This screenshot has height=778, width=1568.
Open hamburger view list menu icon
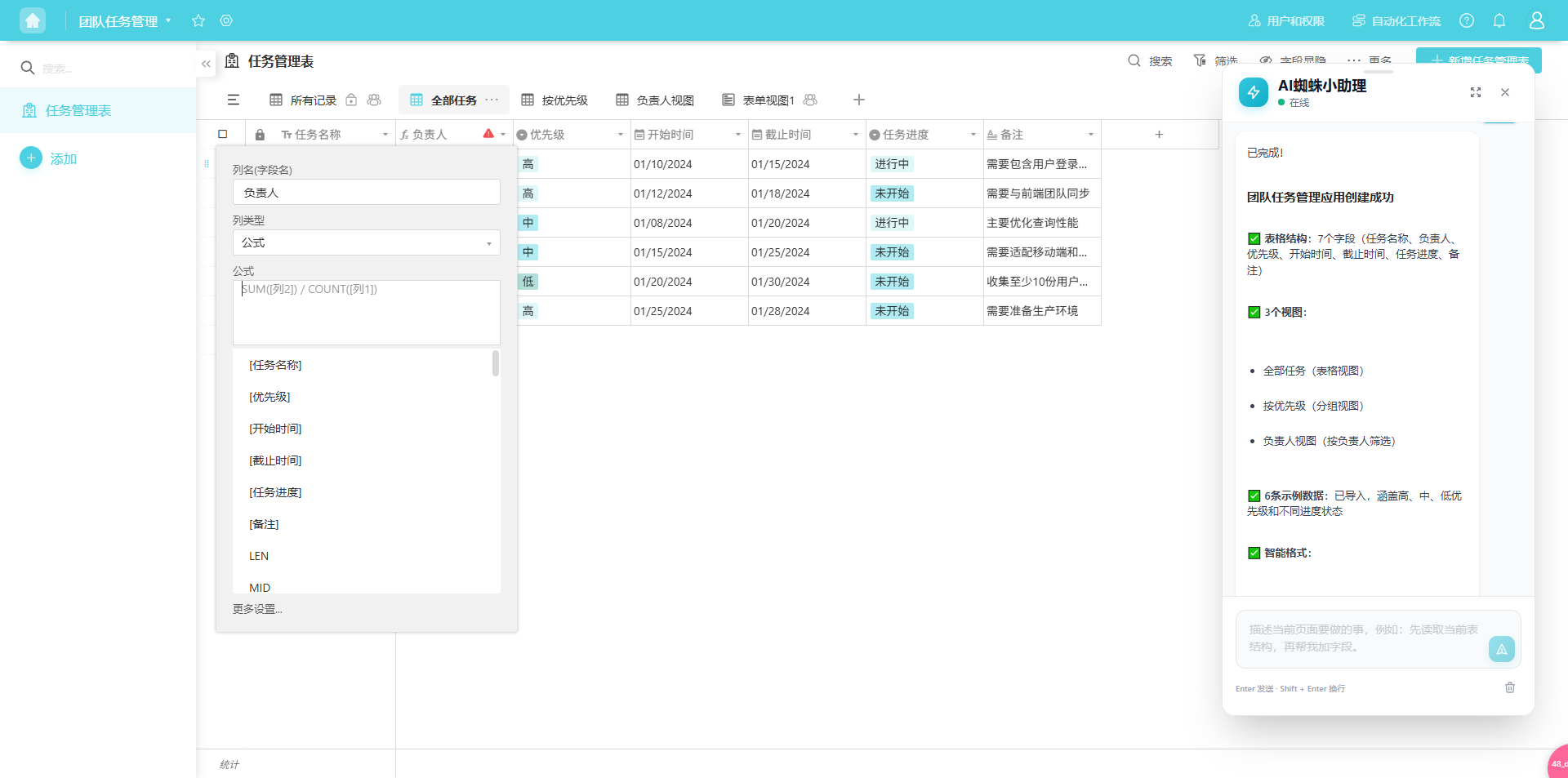click(234, 100)
